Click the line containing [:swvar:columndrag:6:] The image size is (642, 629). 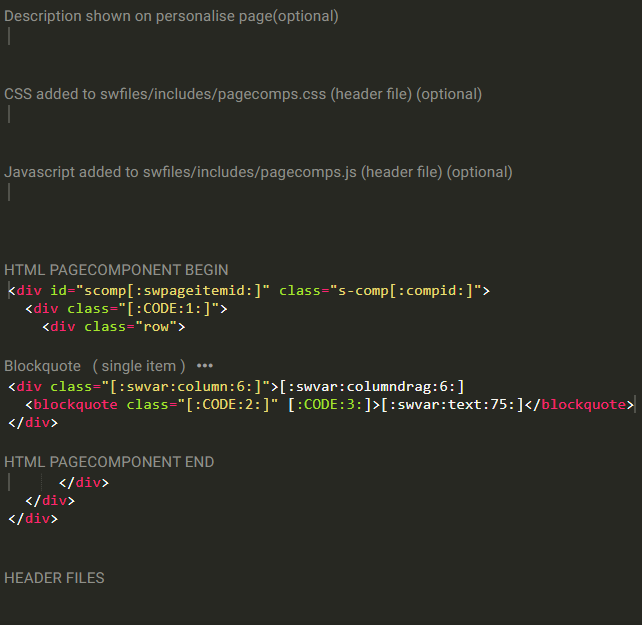(x=236, y=387)
